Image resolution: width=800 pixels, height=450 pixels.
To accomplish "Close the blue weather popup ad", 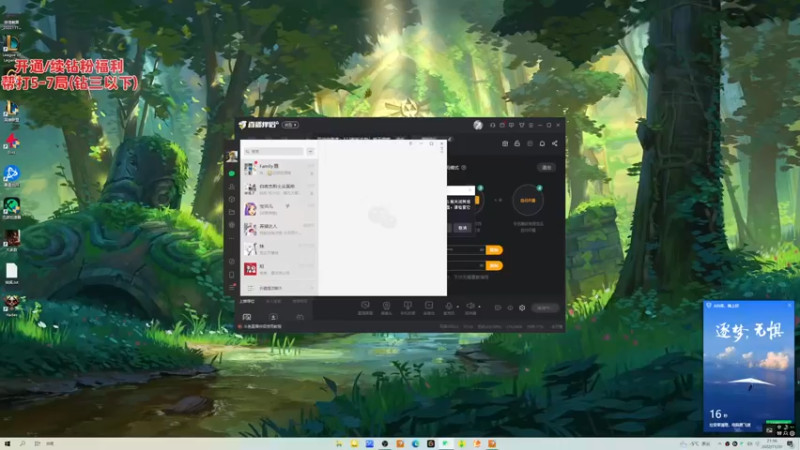I will [x=789, y=305].
